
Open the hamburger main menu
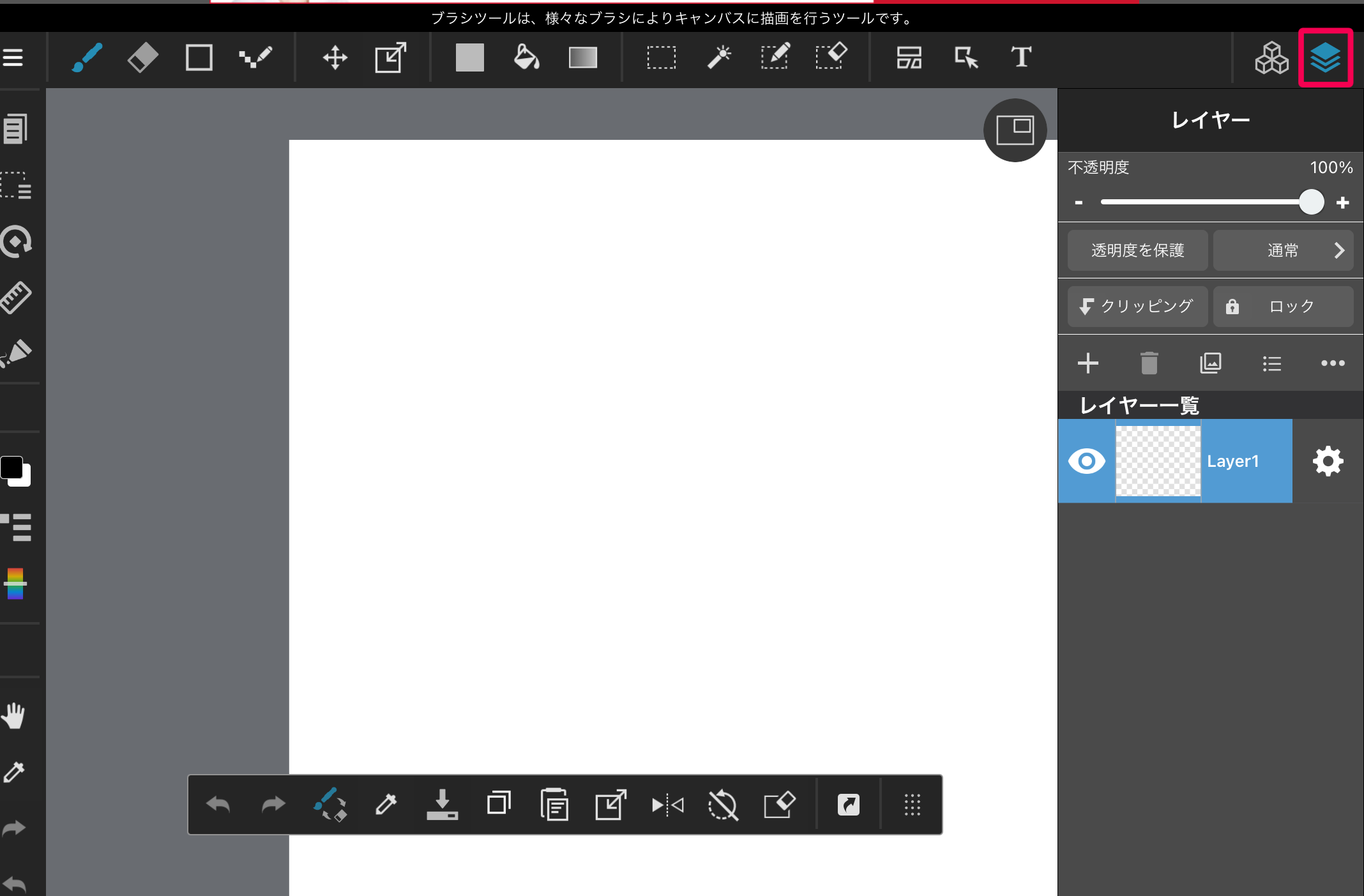[13, 57]
